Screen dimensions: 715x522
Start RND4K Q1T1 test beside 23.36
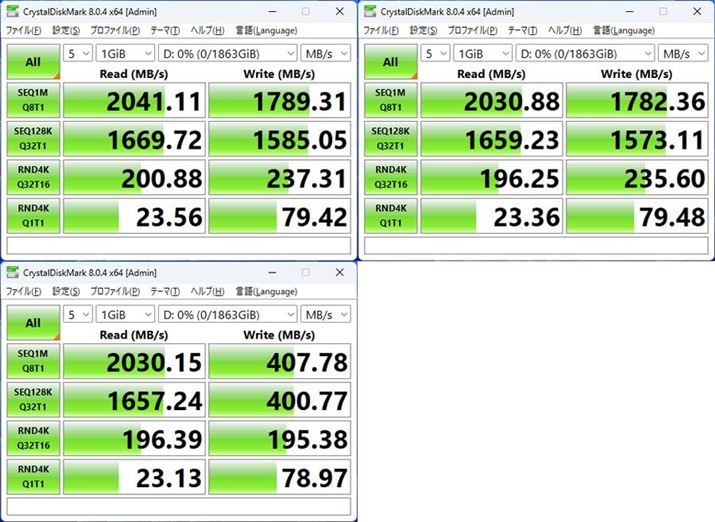pyautogui.click(x=391, y=216)
